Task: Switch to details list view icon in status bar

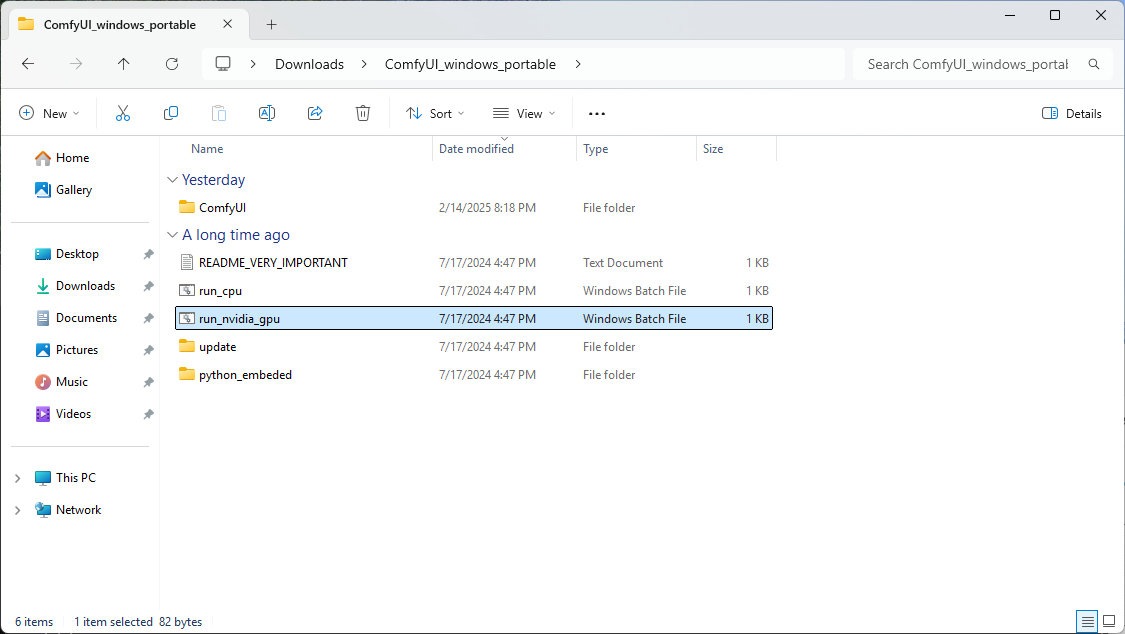Action: tap(1088, 622)
